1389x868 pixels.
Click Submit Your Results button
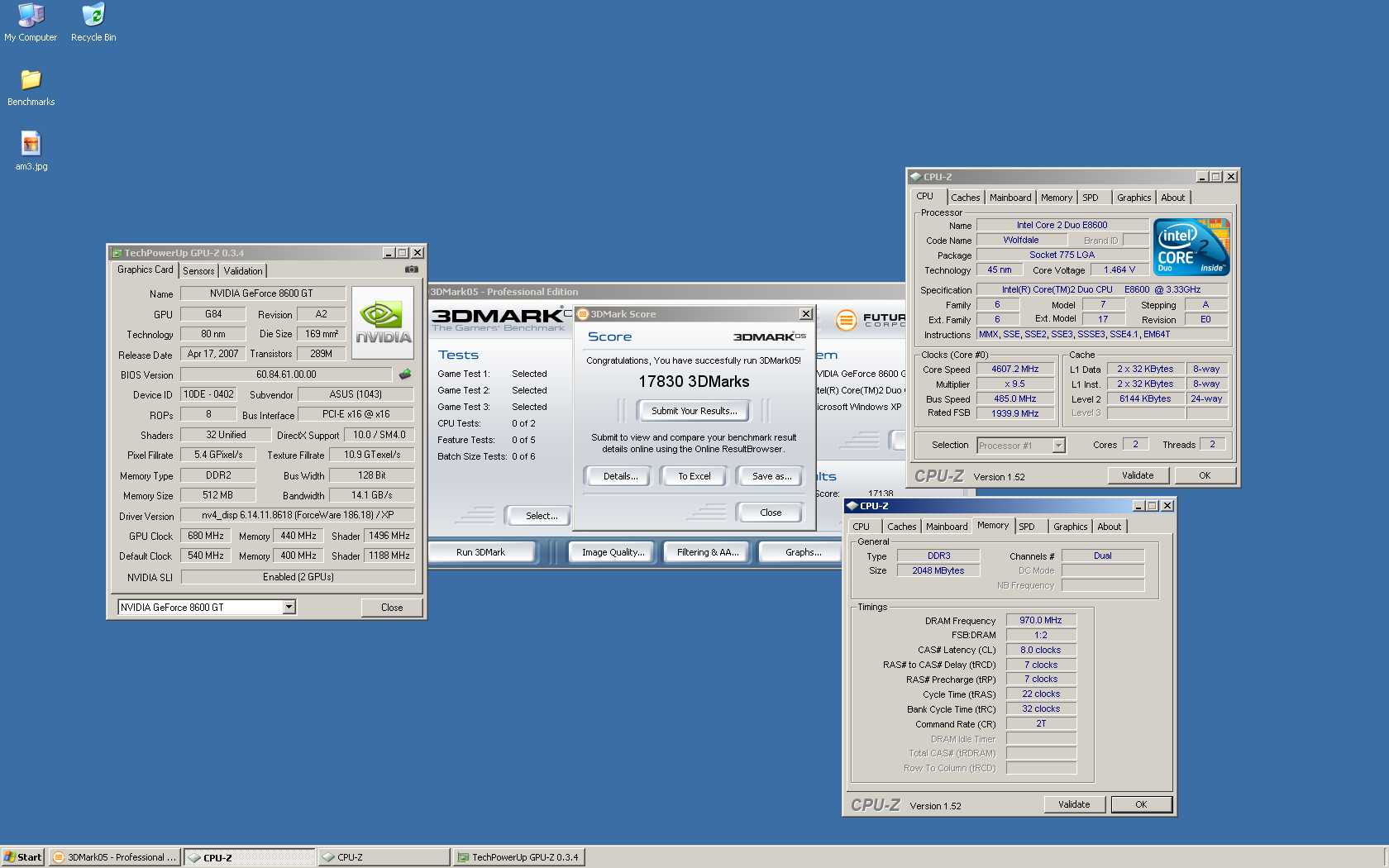pos(694,411)
